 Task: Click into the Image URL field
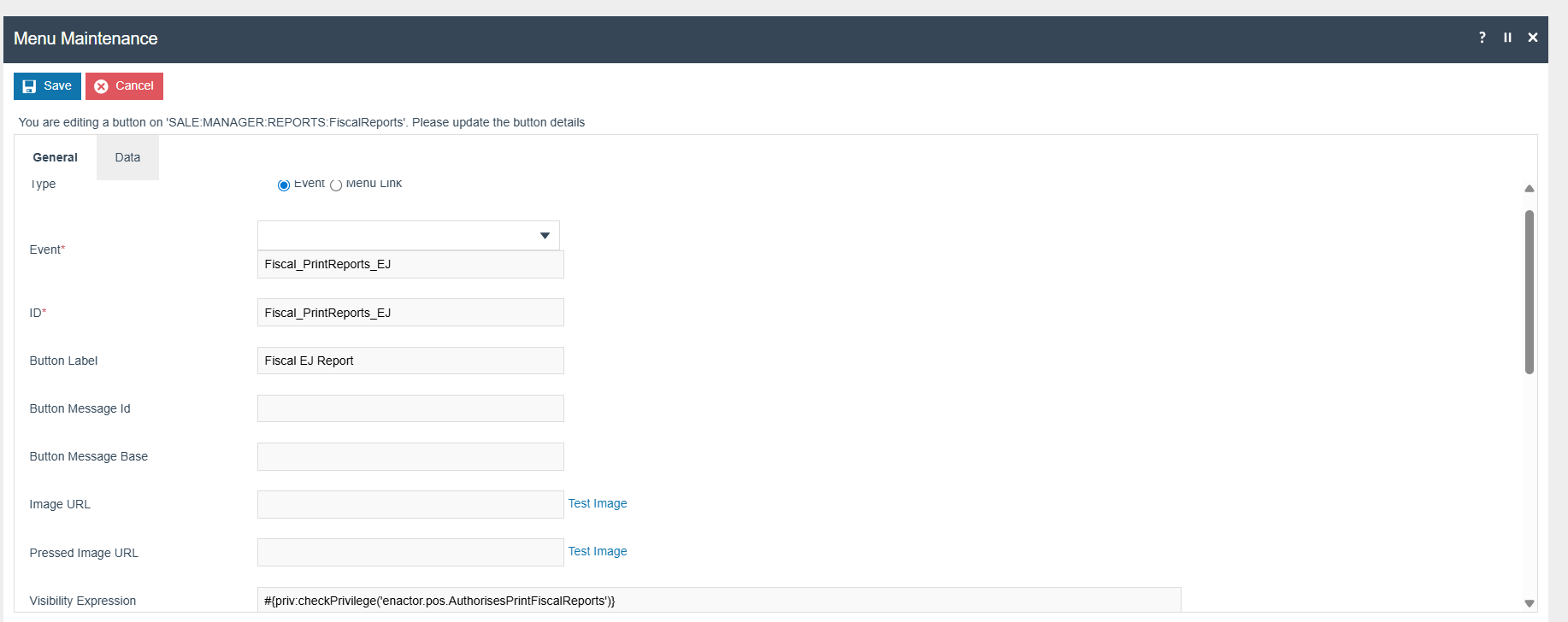point(410,504)
